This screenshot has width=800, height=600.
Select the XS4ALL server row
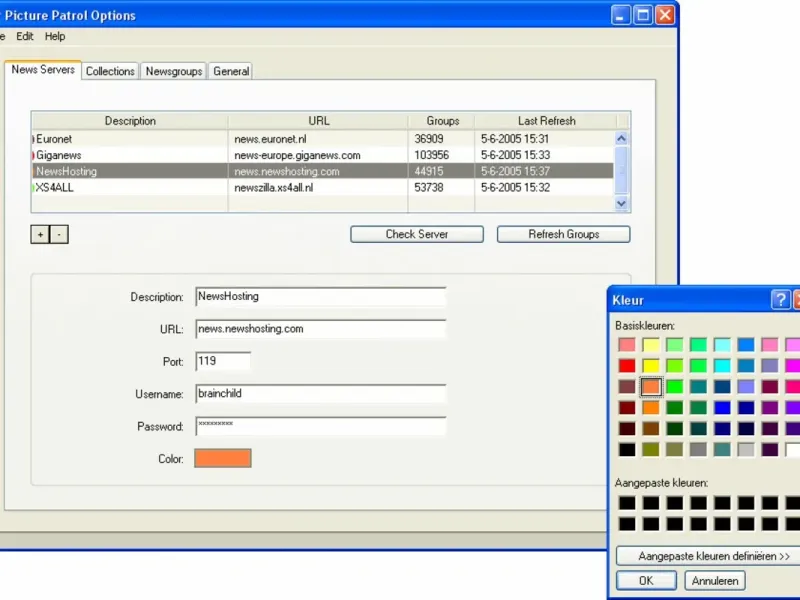pos(130,187)
